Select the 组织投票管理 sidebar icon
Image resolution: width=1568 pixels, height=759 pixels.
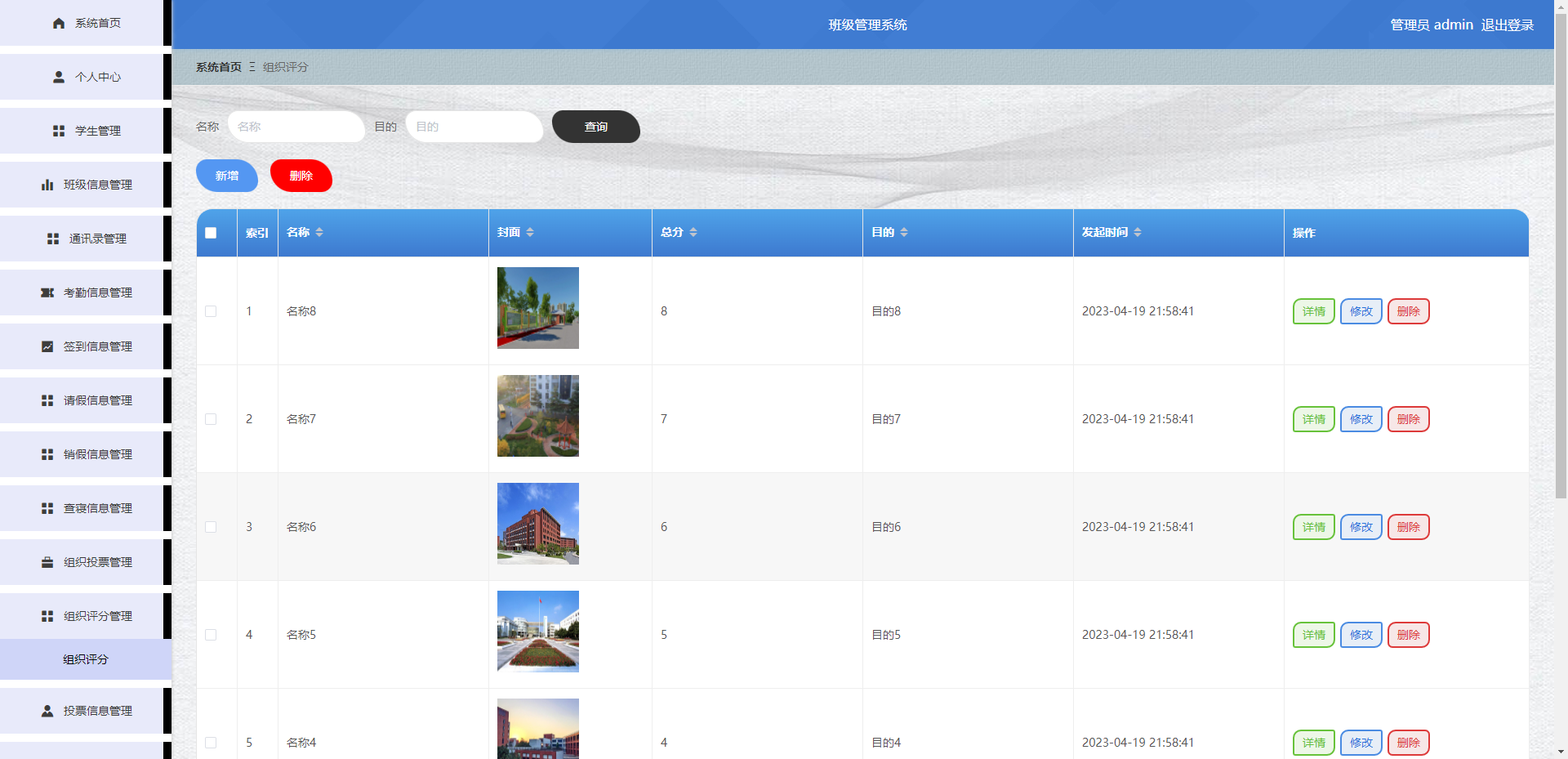pyautogui.click(x=47, y=561)
